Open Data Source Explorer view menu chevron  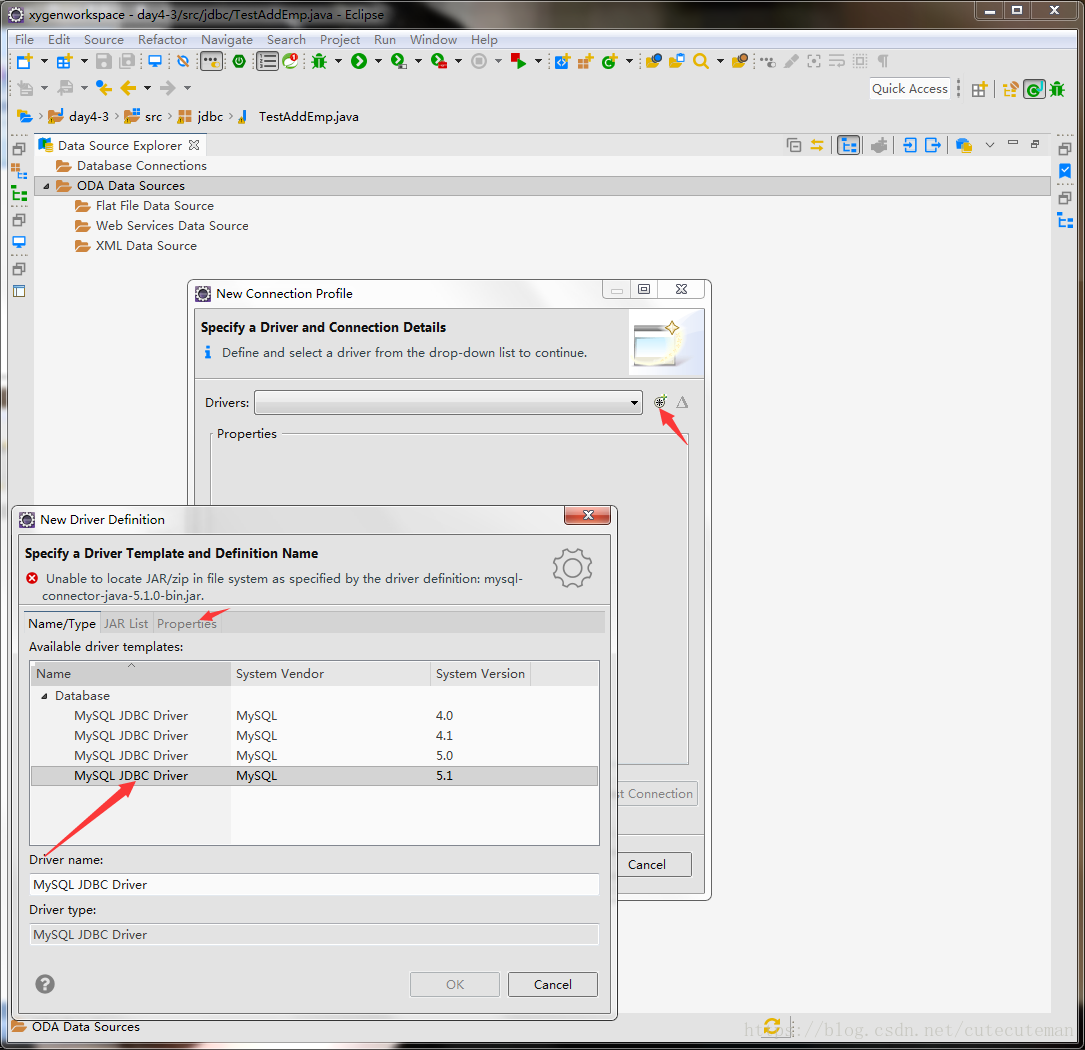(990, 145)
